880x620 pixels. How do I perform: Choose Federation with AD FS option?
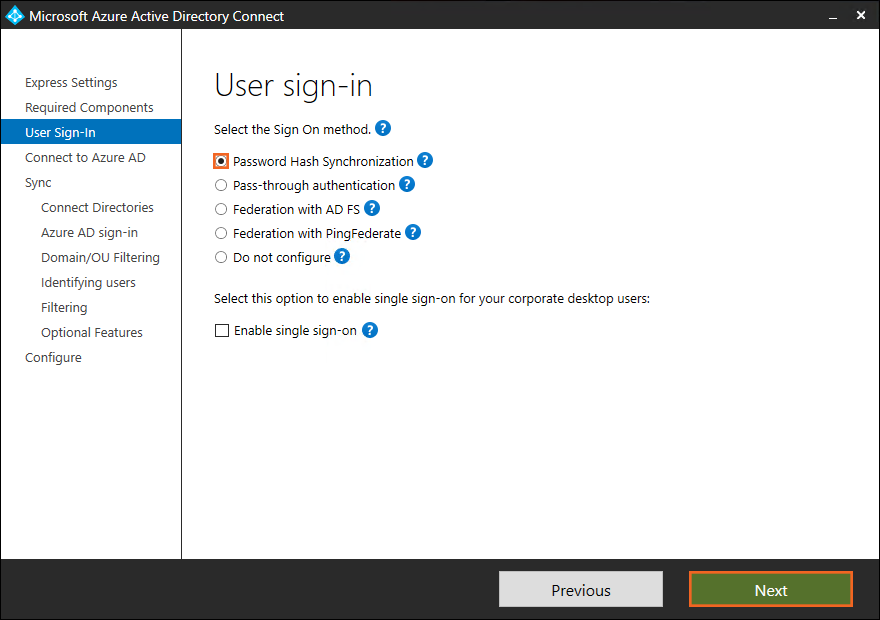coord(221,209)
